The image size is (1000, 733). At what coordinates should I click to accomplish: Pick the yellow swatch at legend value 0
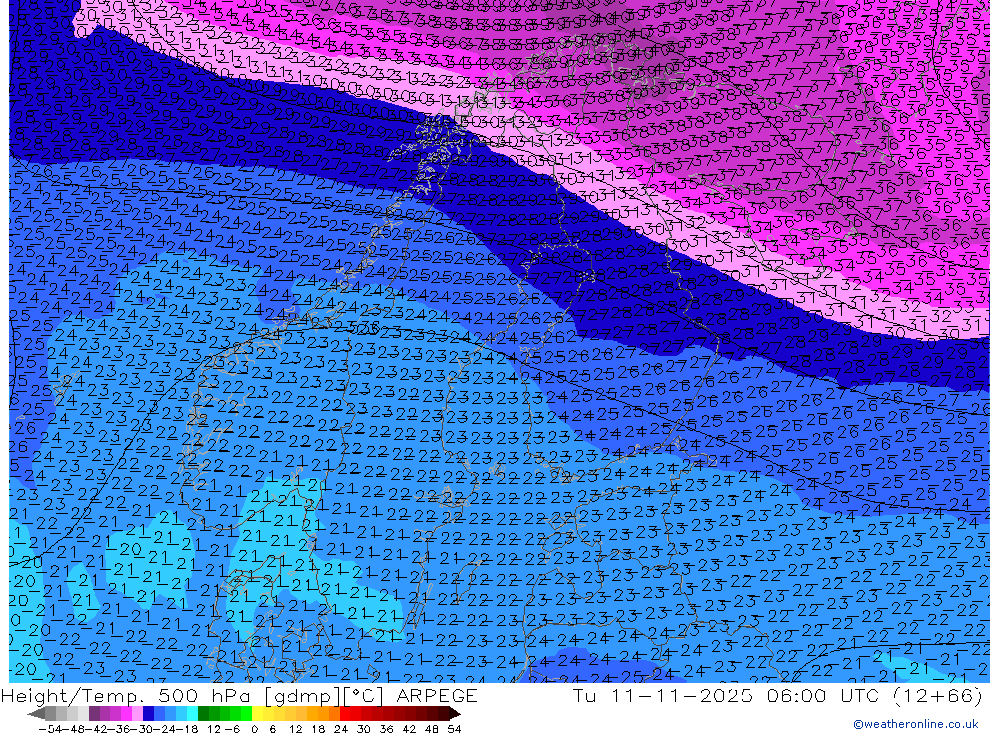click(x=258, y=713)
